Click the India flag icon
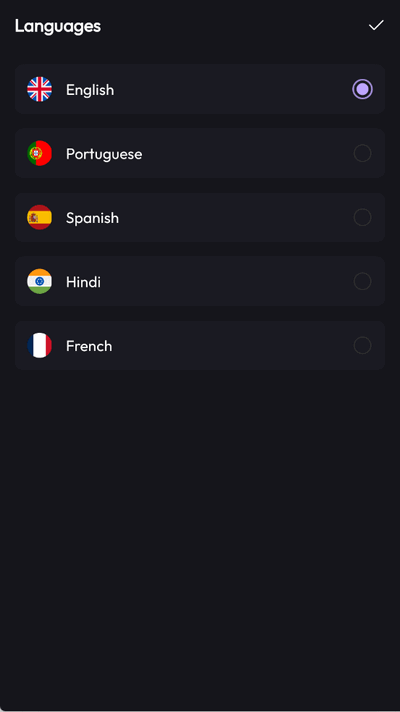Viewport: 400px width, 712px height. coord(40,282)
